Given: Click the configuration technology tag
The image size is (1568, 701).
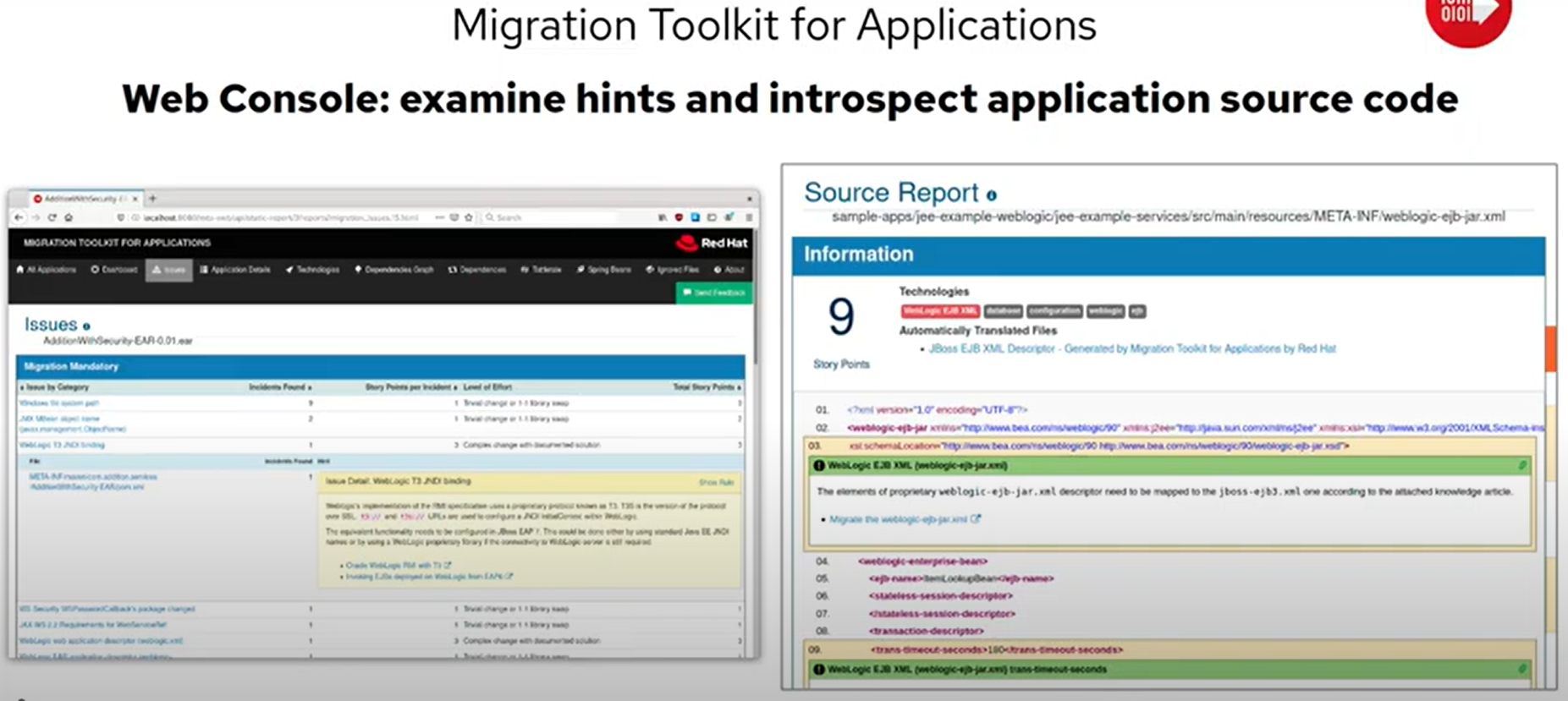Looking at the screenshot, I should click(1054, 311).
